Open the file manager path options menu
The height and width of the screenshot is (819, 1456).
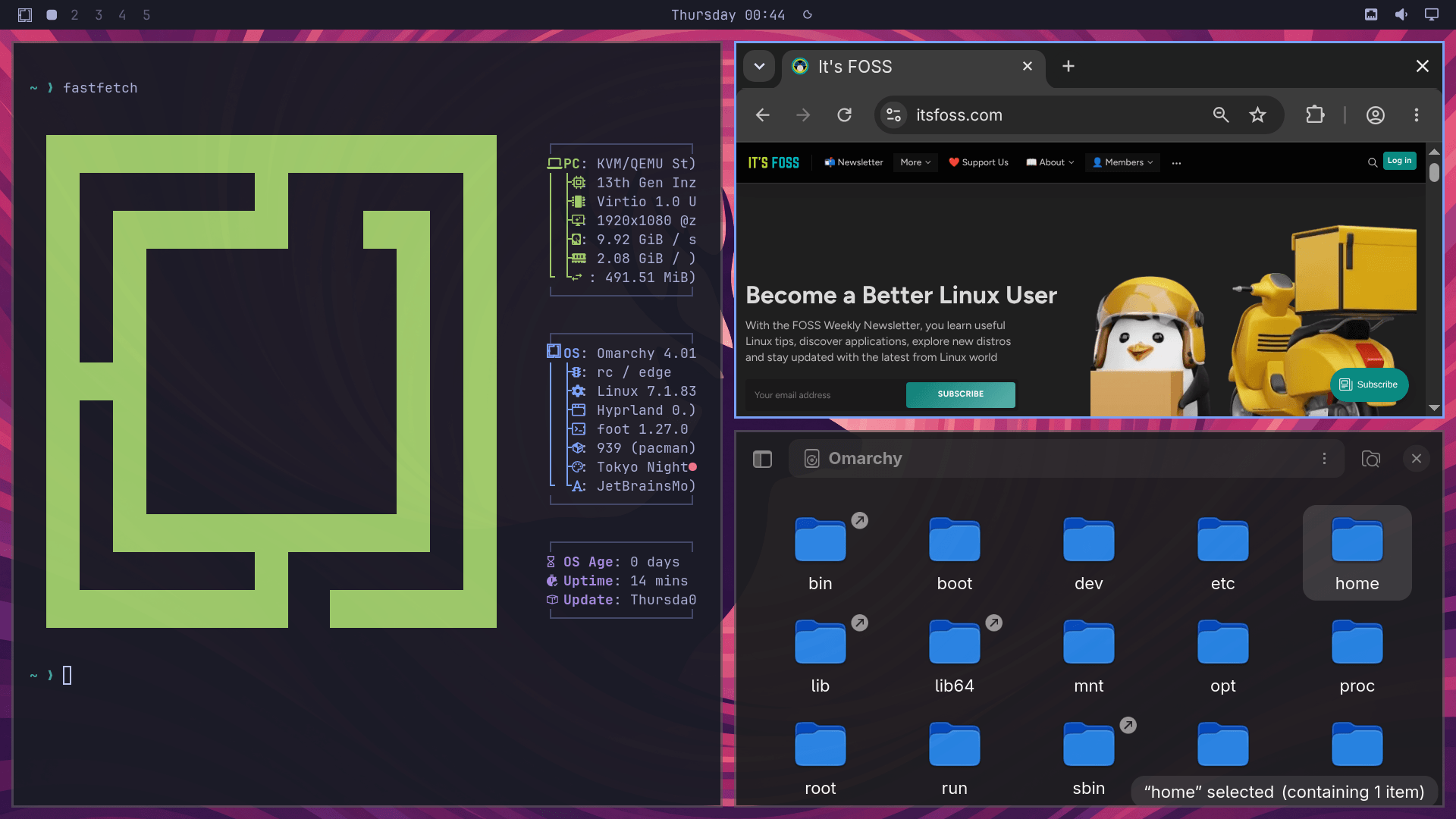(1324, 459)
